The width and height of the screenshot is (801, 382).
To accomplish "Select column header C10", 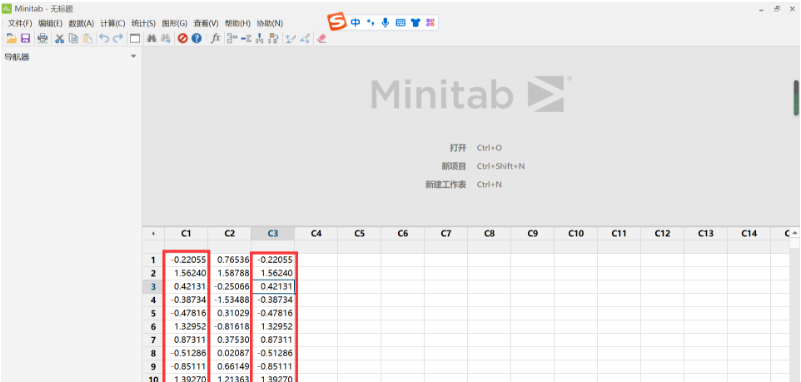I will click(576, 233).
